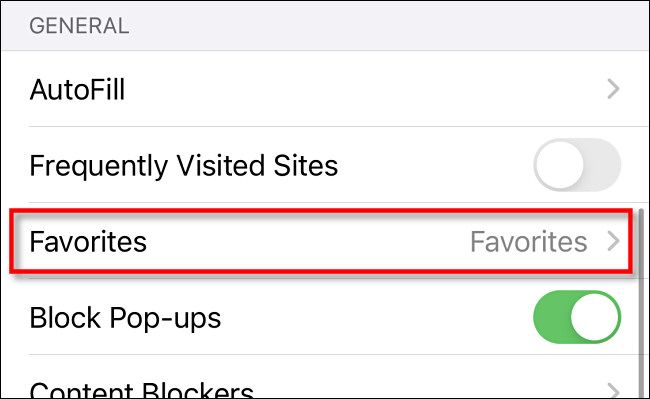Open the Favorites setting via its black label
650x399 pixels.
(x=88, y=242)
